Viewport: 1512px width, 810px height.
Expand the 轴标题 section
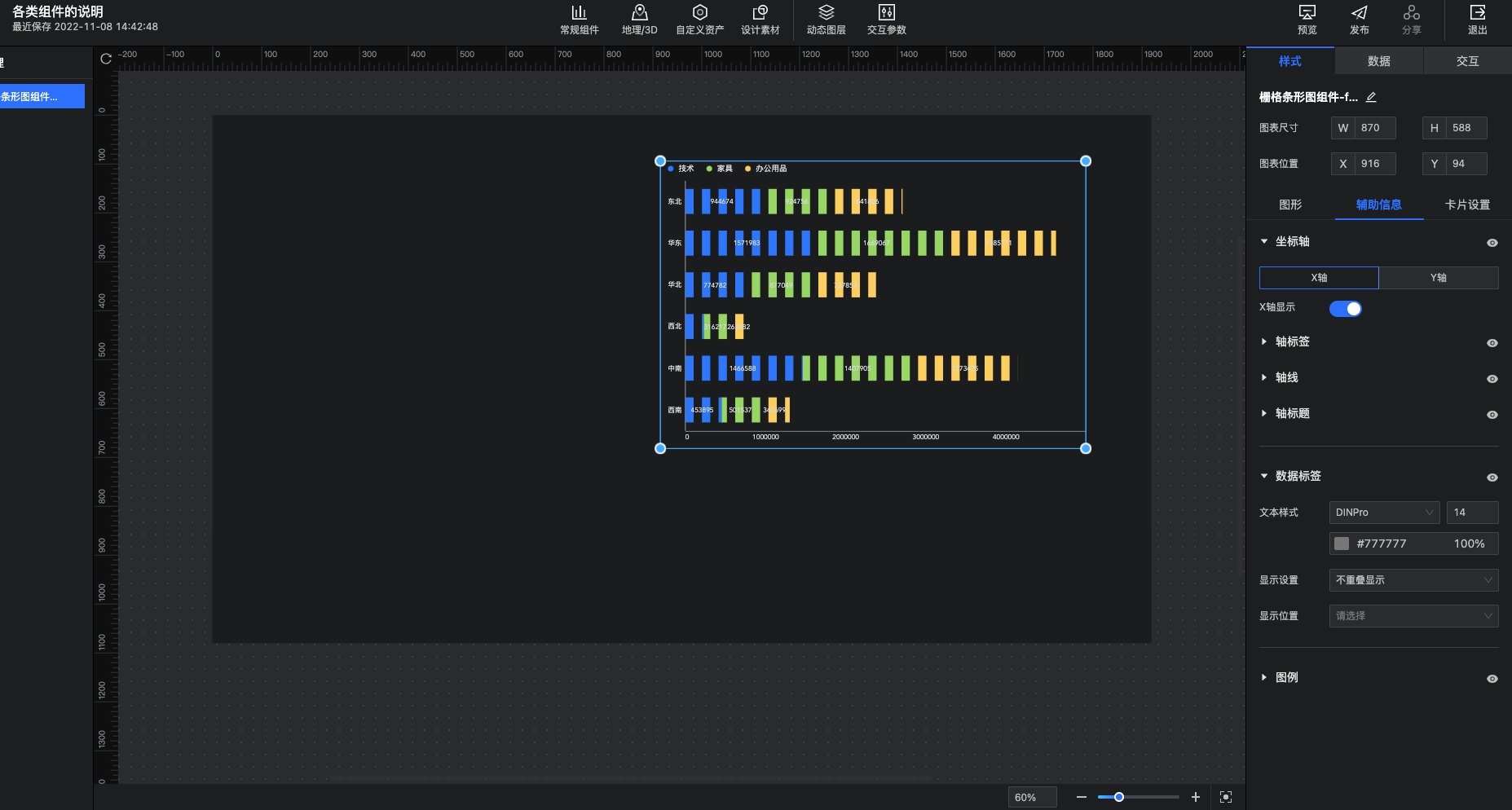click(1264, 413)
